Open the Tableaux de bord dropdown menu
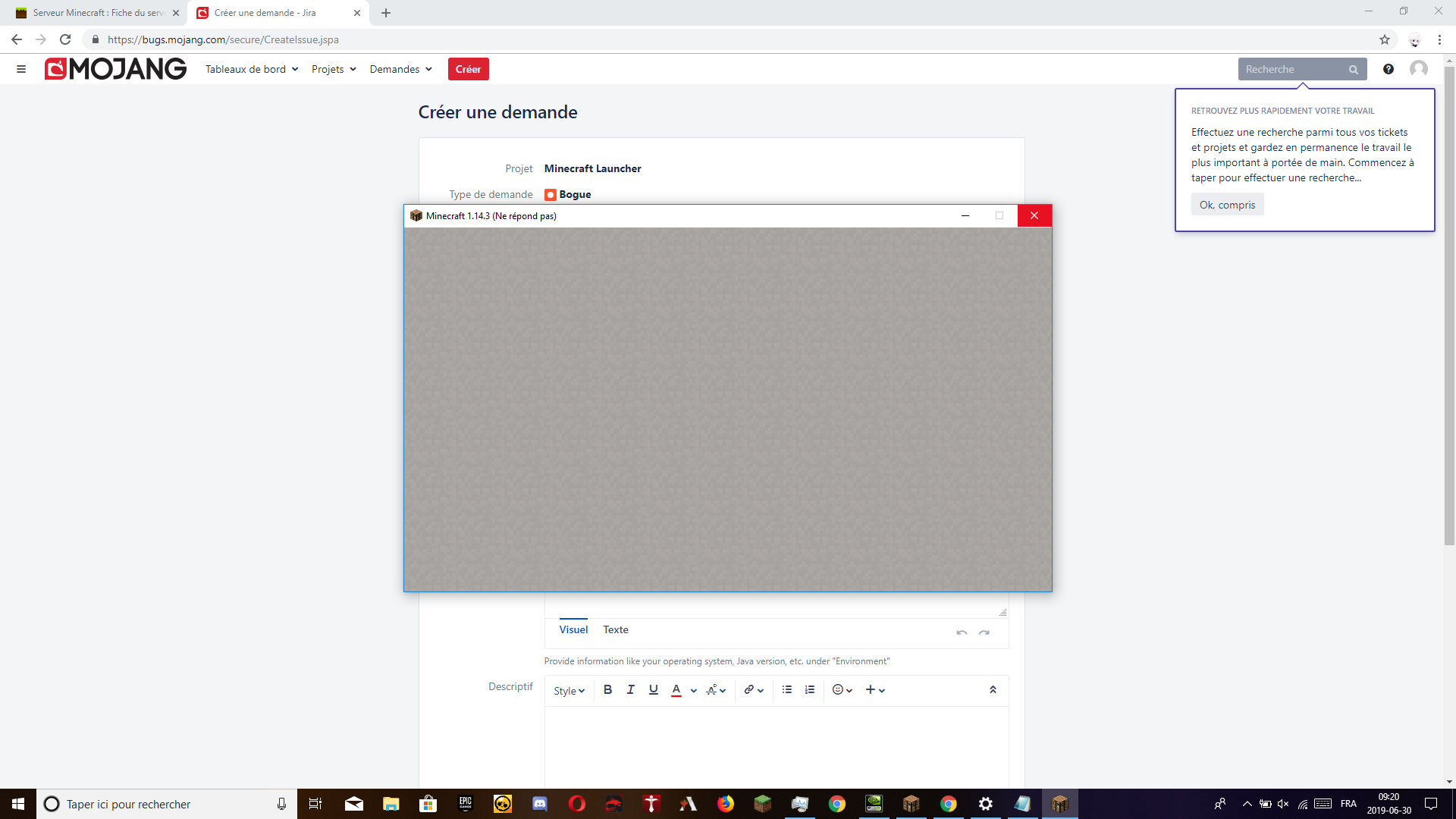 click(251, 69)
